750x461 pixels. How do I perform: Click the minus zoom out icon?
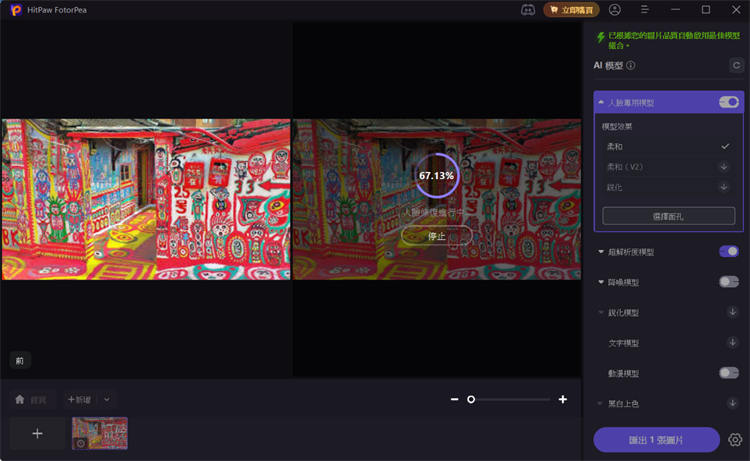pos(454,399)
